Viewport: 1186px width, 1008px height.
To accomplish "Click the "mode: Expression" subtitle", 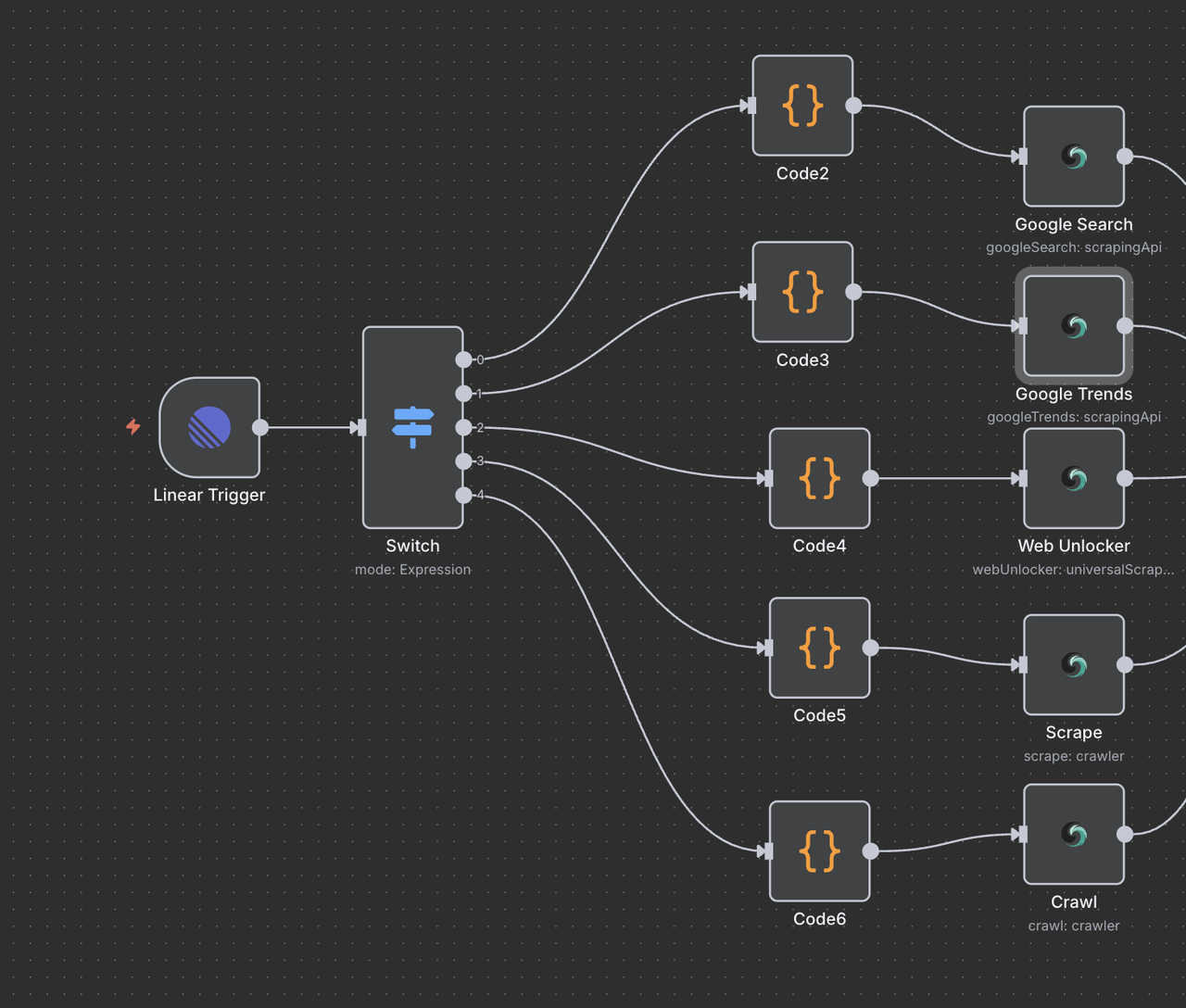I will coord(412,570).
